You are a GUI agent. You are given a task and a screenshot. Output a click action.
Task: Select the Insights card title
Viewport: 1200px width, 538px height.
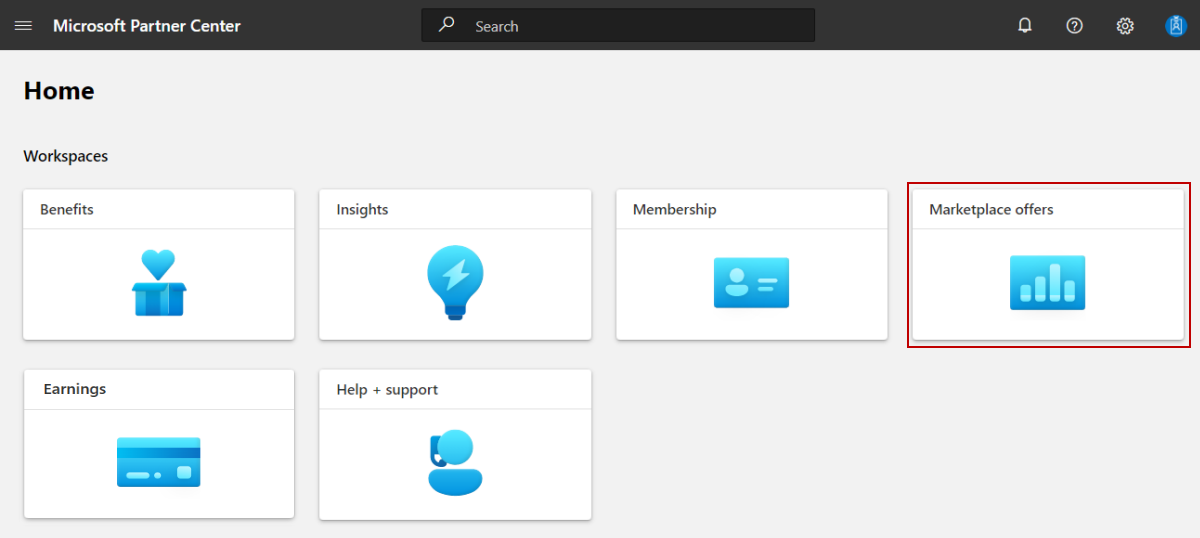[x=362, y=210]
